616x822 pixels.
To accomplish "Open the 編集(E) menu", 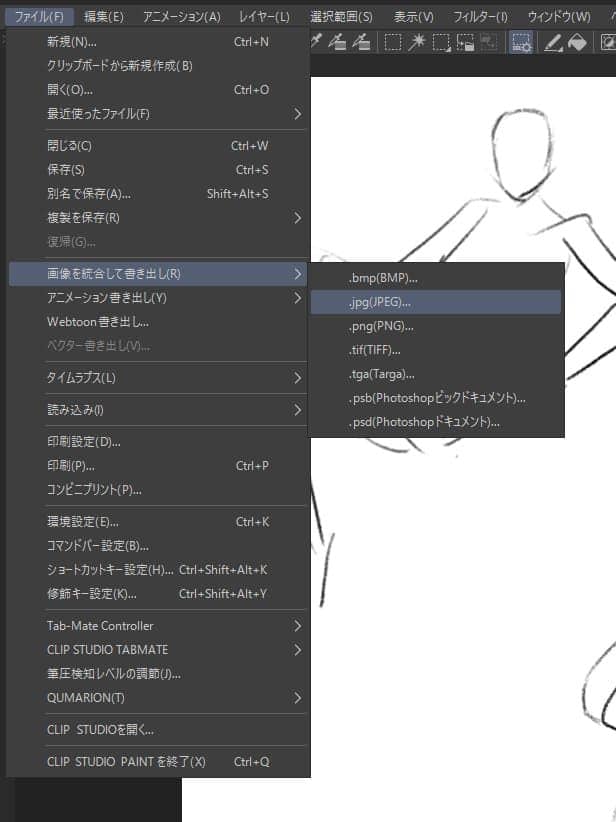I will (x=104, y=17).
